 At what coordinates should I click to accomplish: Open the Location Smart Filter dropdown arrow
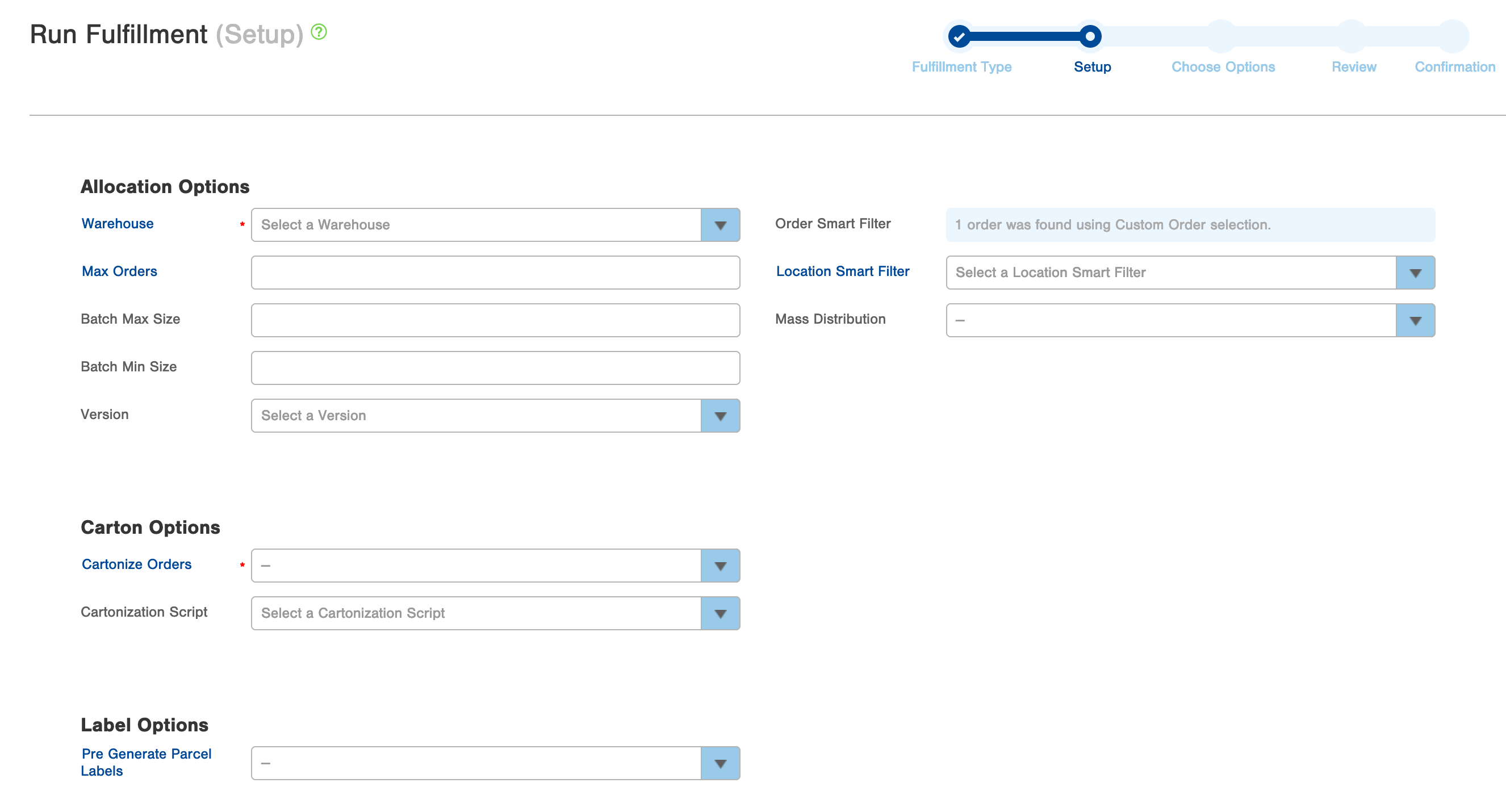click(x=1415, y=273)
